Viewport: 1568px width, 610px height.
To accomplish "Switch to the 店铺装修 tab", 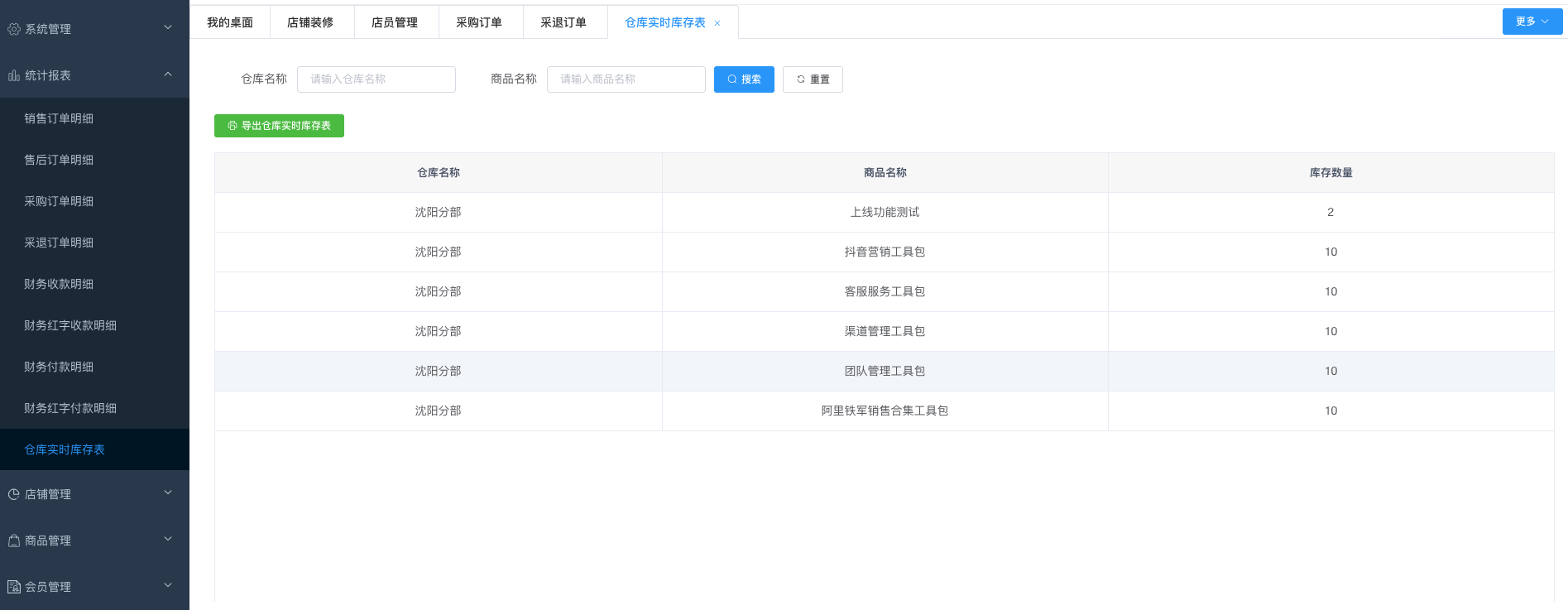I will point(310,22).
